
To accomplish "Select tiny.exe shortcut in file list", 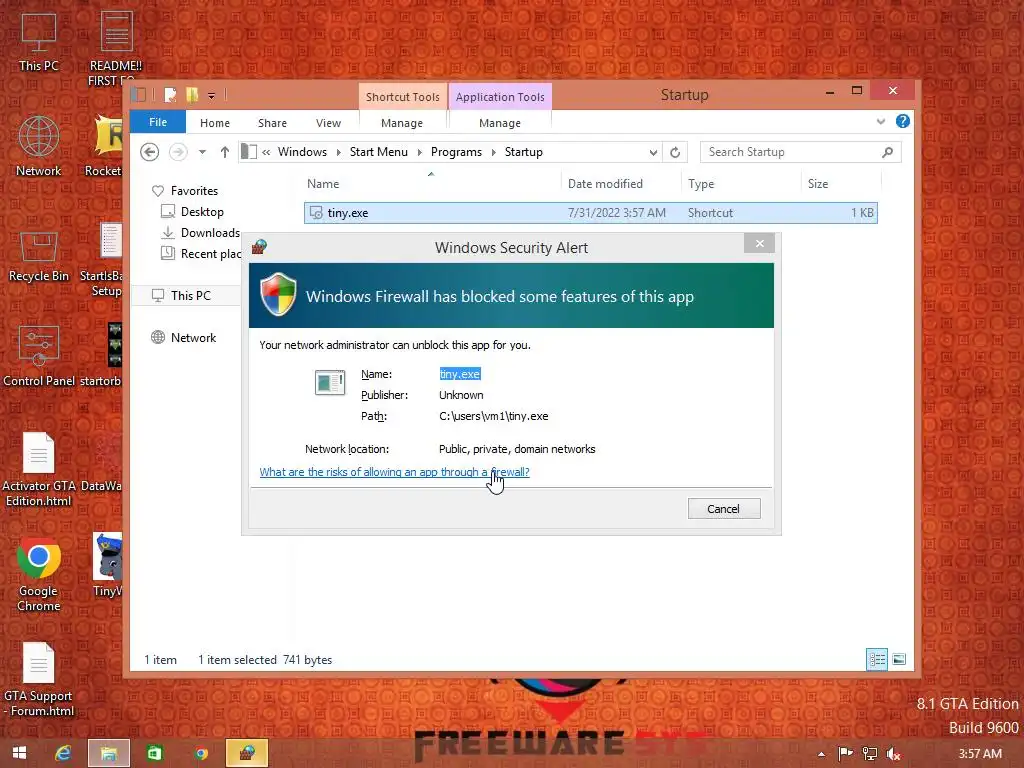I will (x=590, y=213).
